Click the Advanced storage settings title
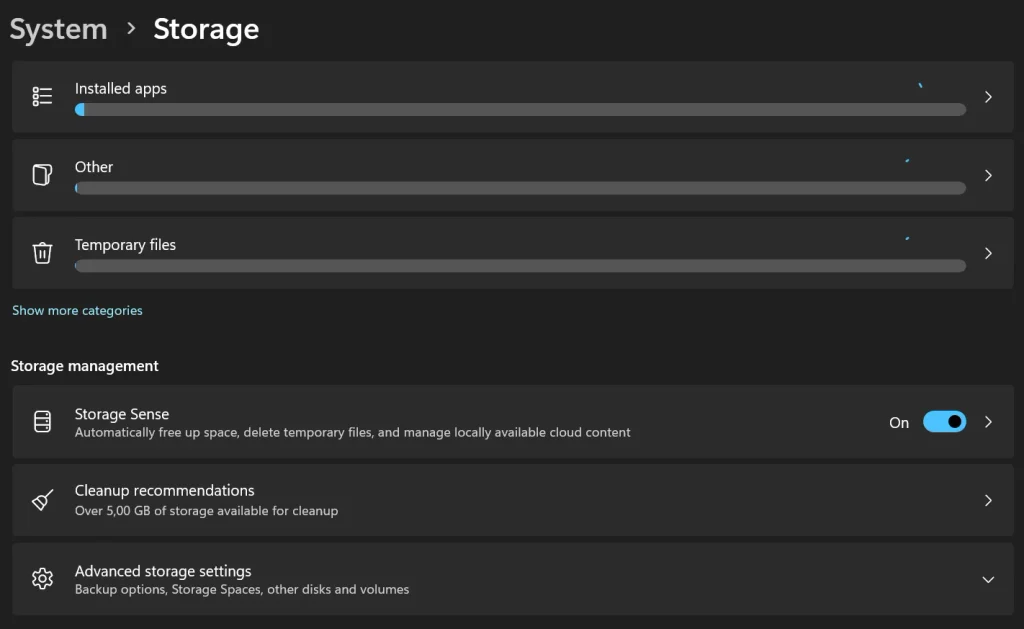Image resolution: width=1024 pixels, height=629 pixels. point(163,571)
